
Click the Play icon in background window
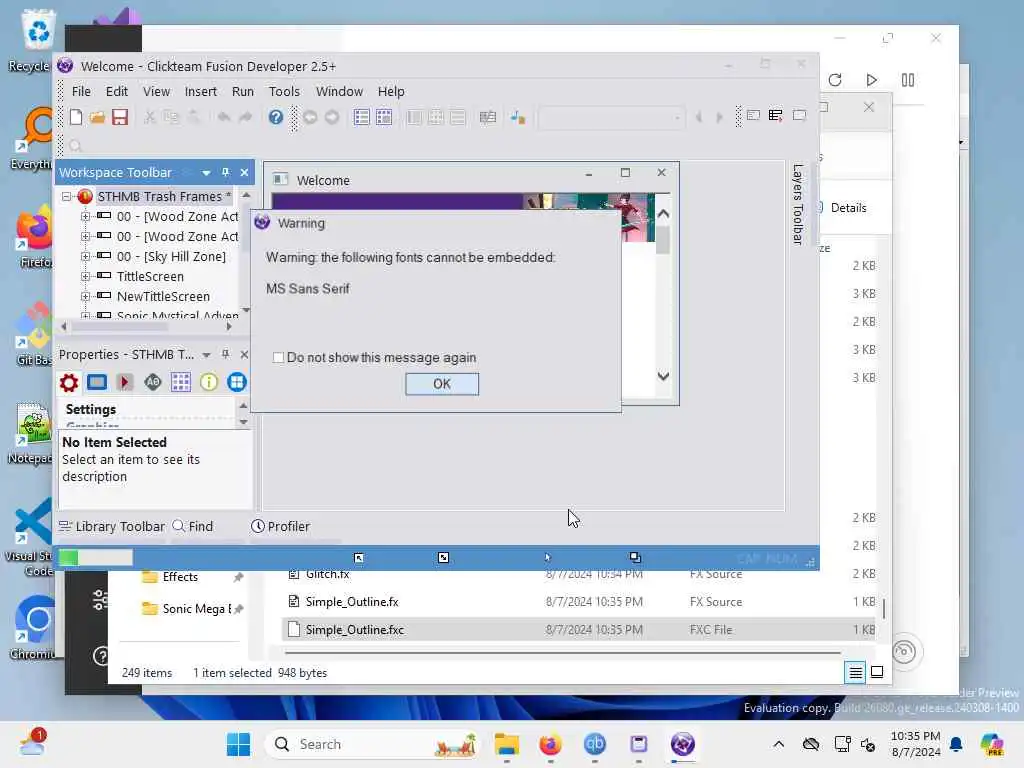click(871, 80)
